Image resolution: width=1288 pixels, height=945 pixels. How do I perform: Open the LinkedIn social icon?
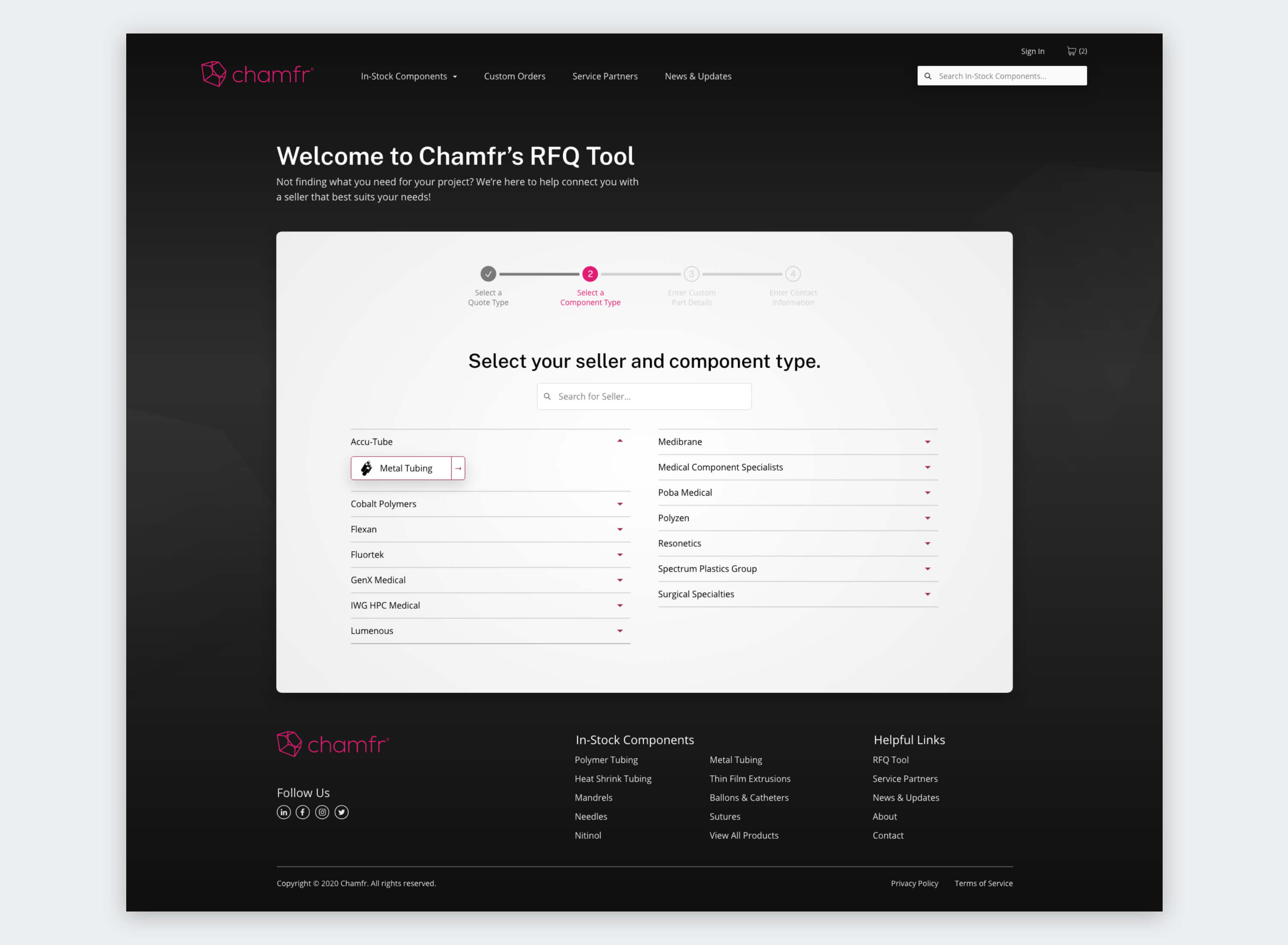(283, 812)
